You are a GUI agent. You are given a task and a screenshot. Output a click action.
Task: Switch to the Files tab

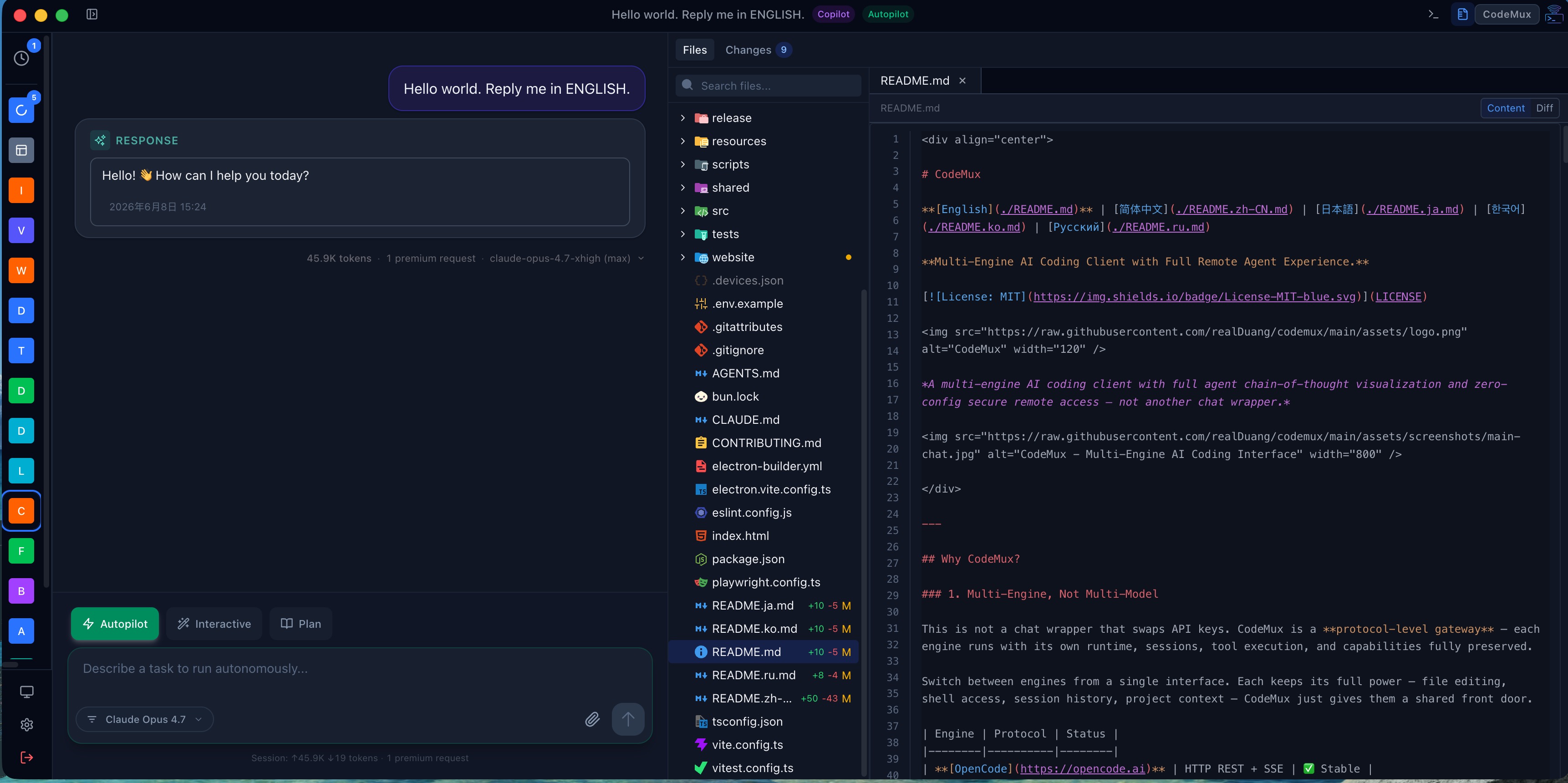click(694, 50)
